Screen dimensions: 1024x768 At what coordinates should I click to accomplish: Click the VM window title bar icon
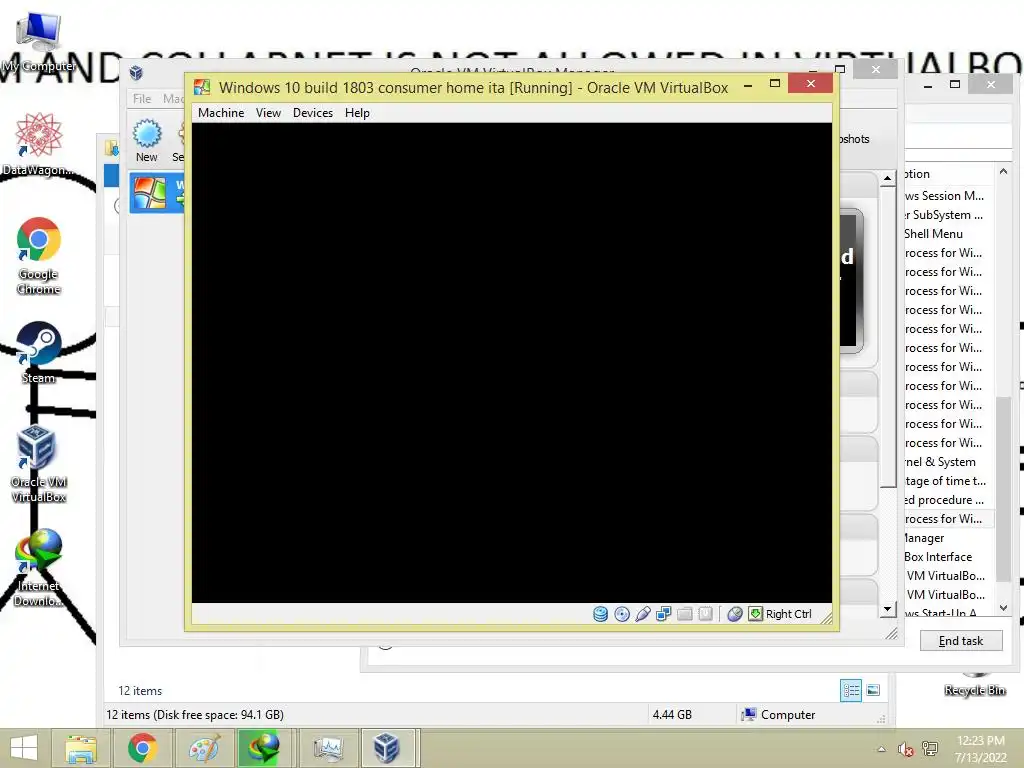[x=202, y=88]
